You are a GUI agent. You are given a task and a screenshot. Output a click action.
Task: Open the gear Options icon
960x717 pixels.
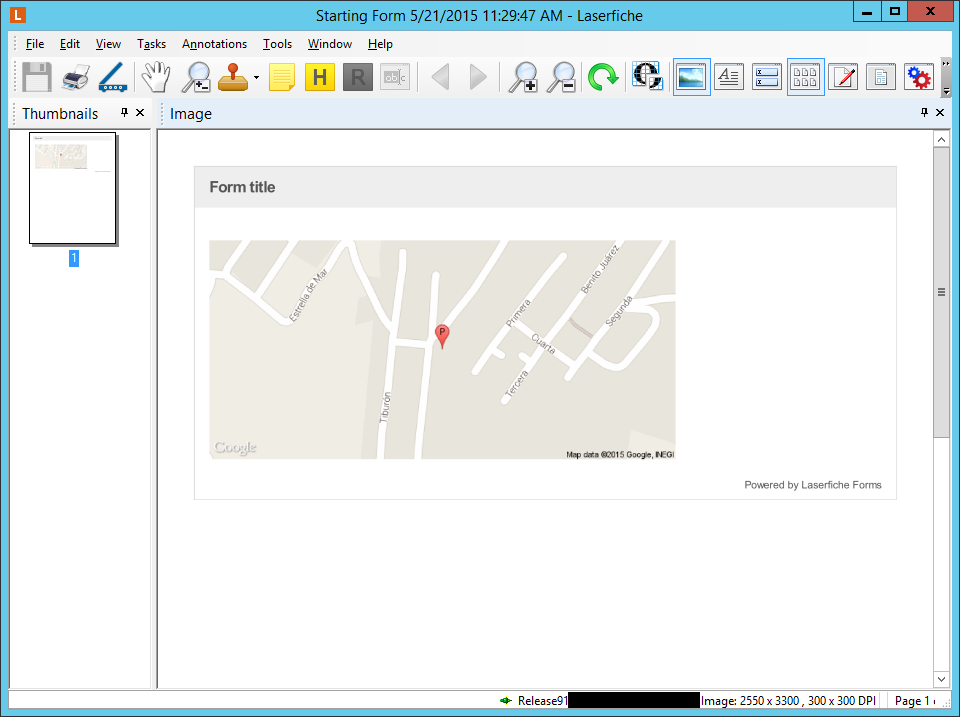[x=919, y=77]
